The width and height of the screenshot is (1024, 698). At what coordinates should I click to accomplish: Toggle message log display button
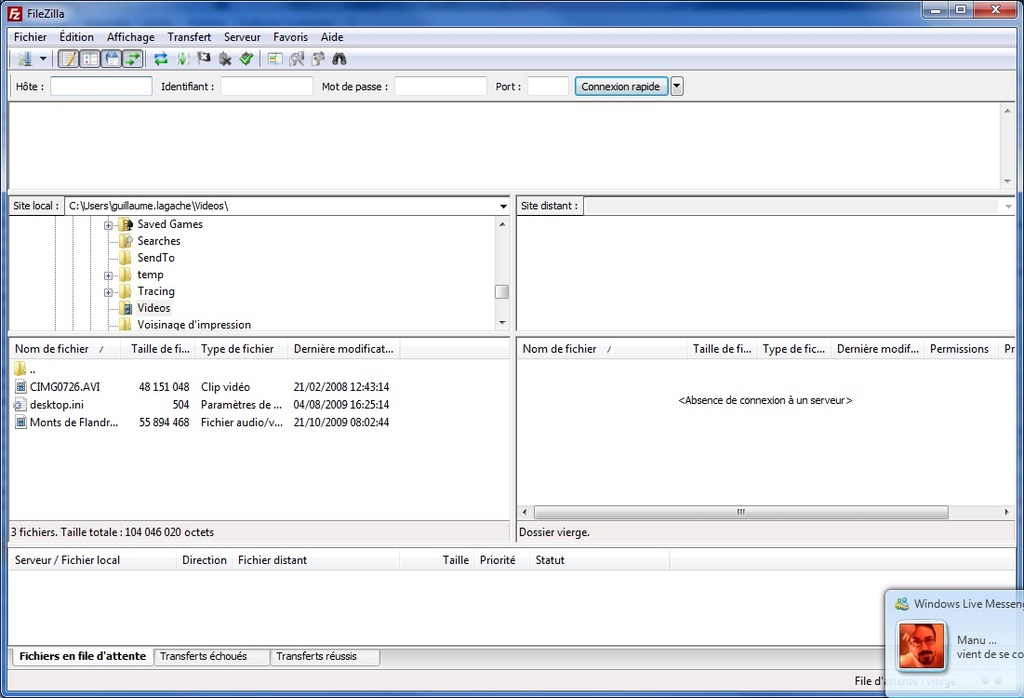68,59
